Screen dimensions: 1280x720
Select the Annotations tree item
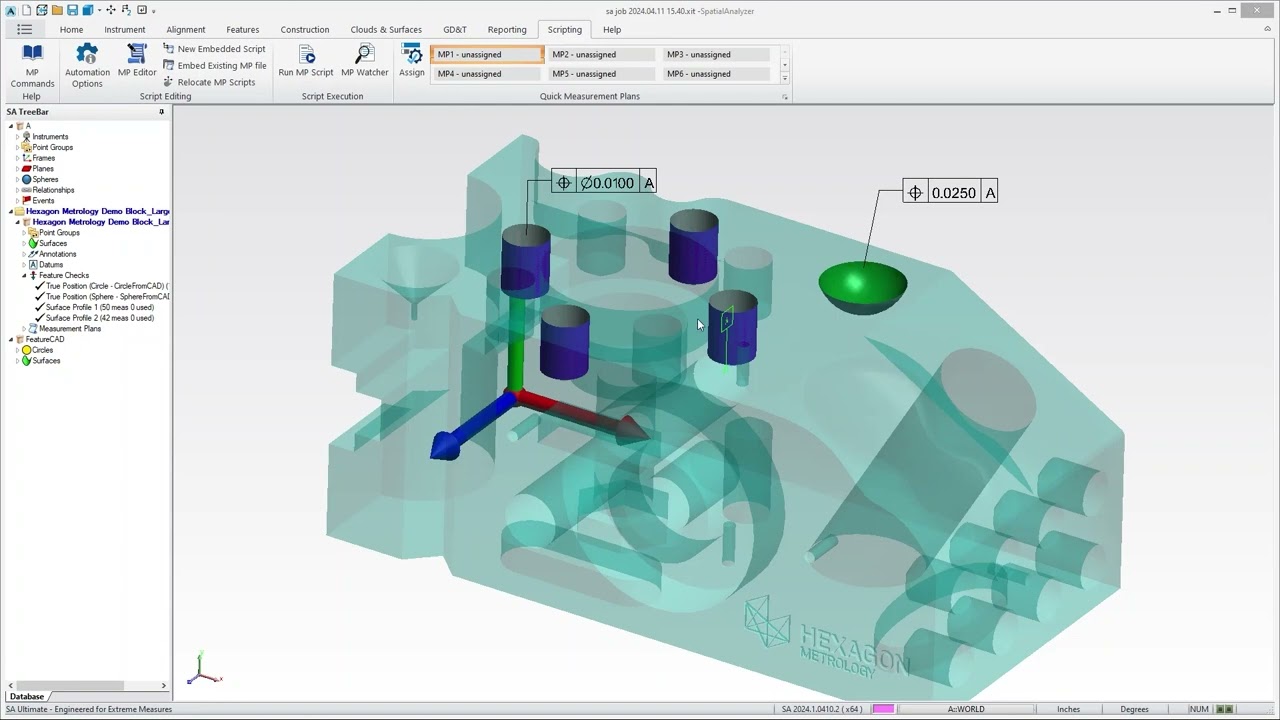(57, 254)
